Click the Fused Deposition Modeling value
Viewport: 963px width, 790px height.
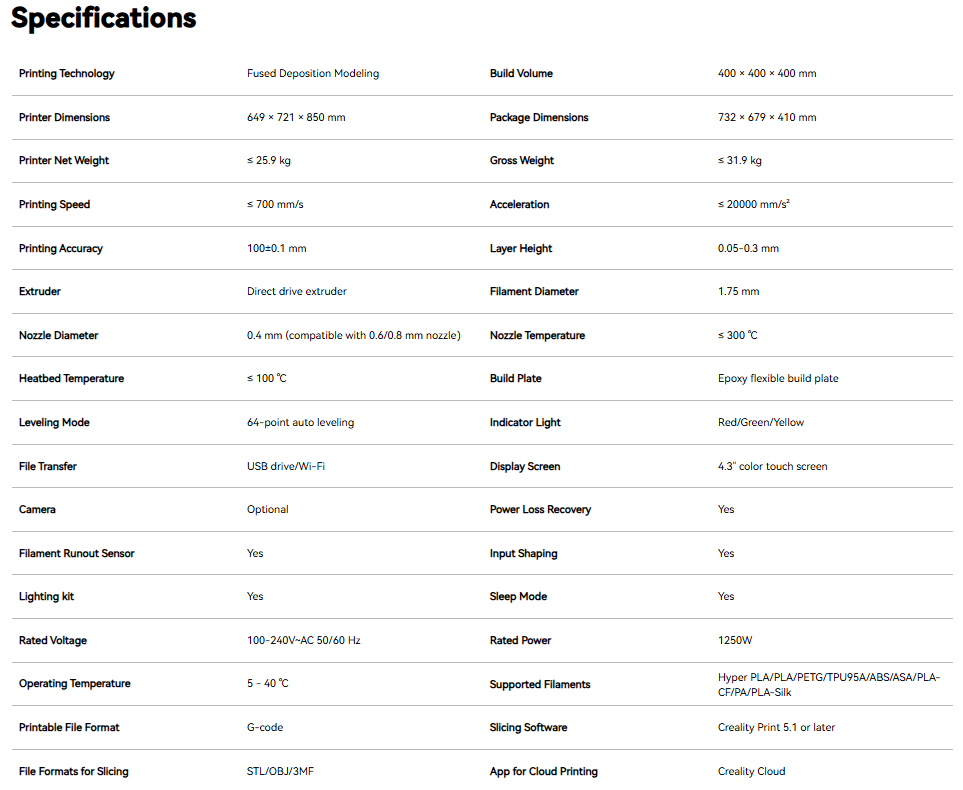click(x=313, y=73)
